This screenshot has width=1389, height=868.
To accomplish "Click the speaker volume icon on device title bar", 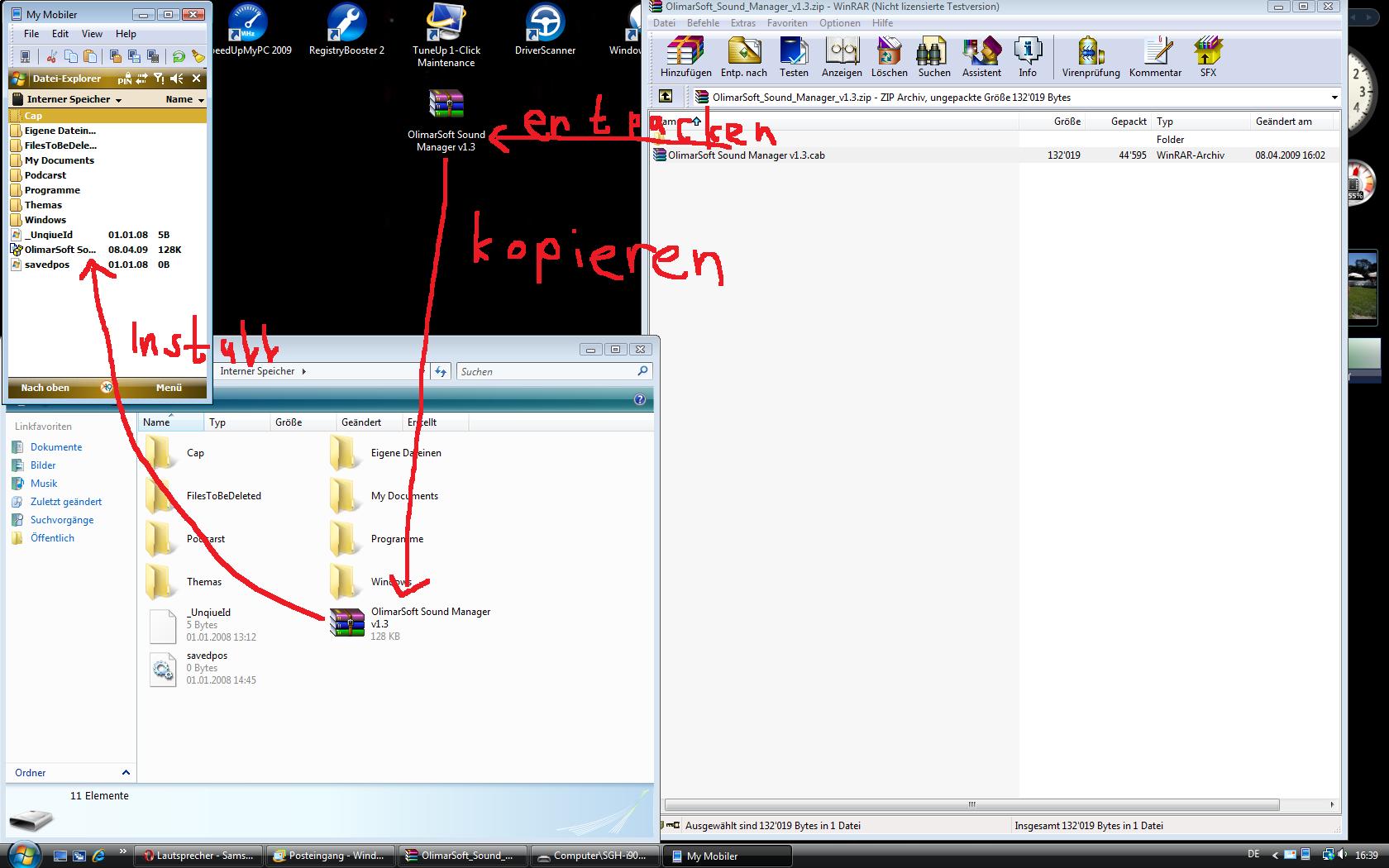I will 177,79.
